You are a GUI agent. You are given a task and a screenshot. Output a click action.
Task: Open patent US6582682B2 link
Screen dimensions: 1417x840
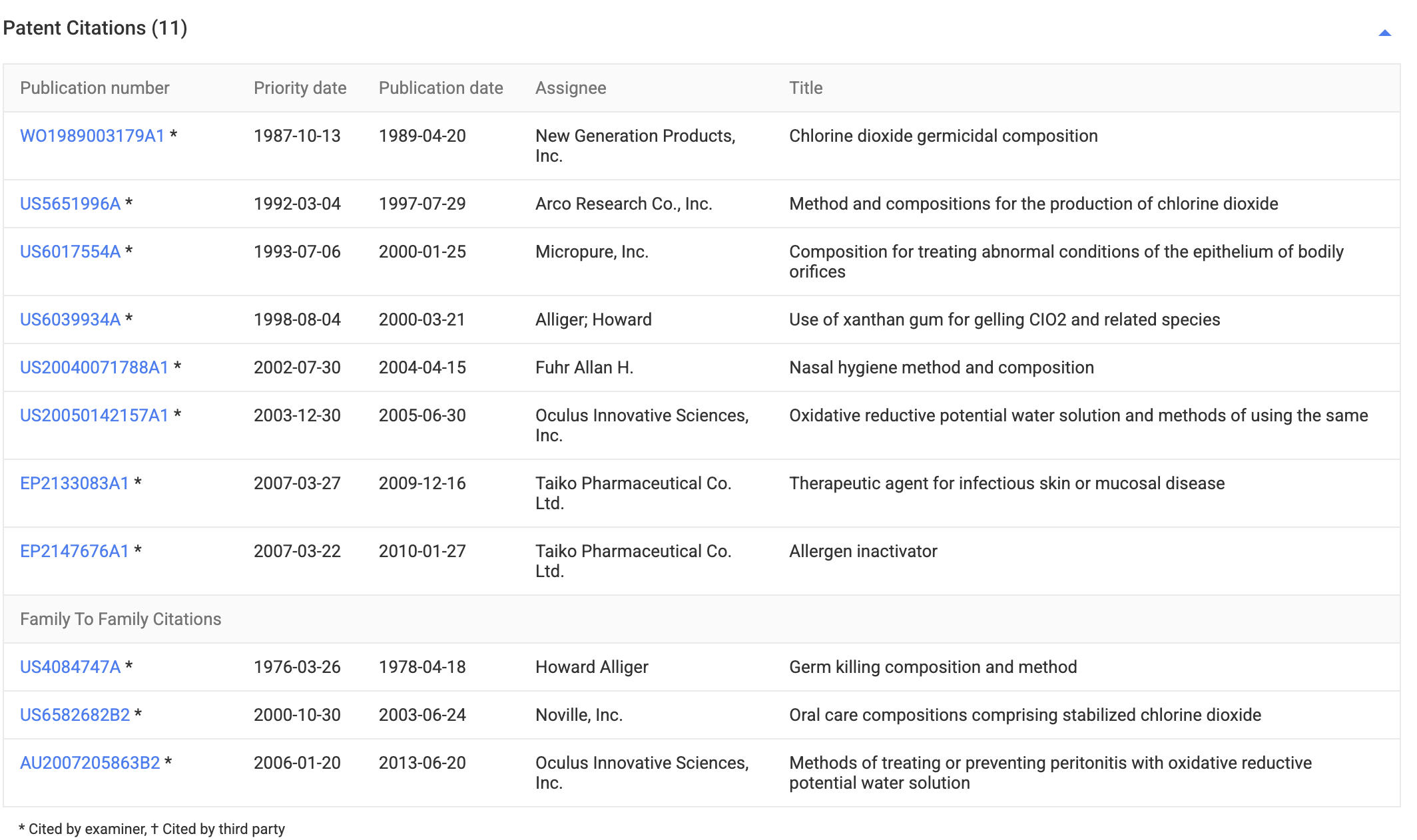(75, 715)
